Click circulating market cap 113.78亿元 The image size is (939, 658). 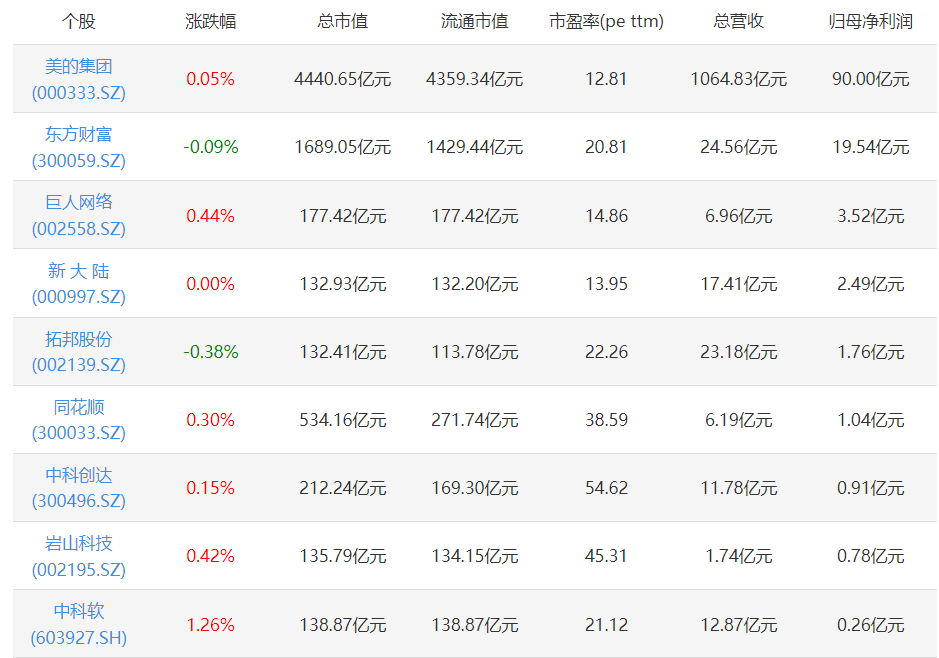[x=474, y=352]
